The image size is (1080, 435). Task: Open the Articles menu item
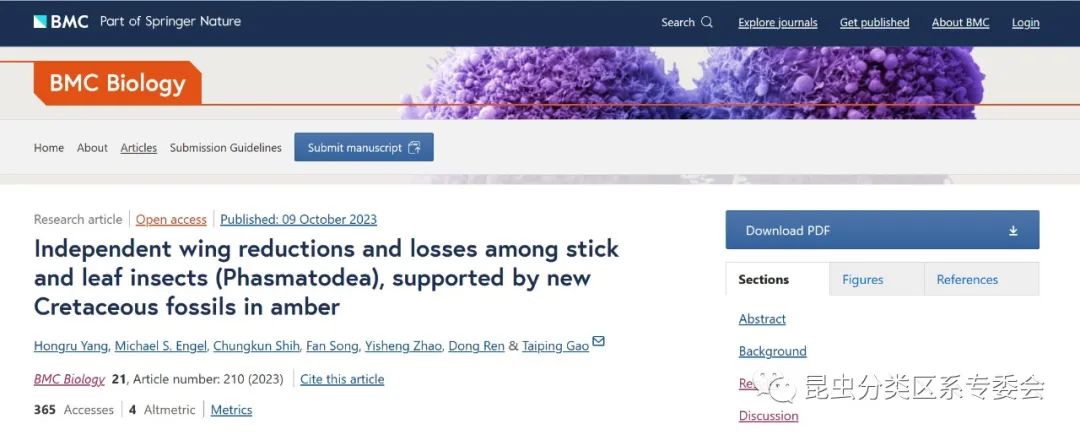tap(138, 147)
